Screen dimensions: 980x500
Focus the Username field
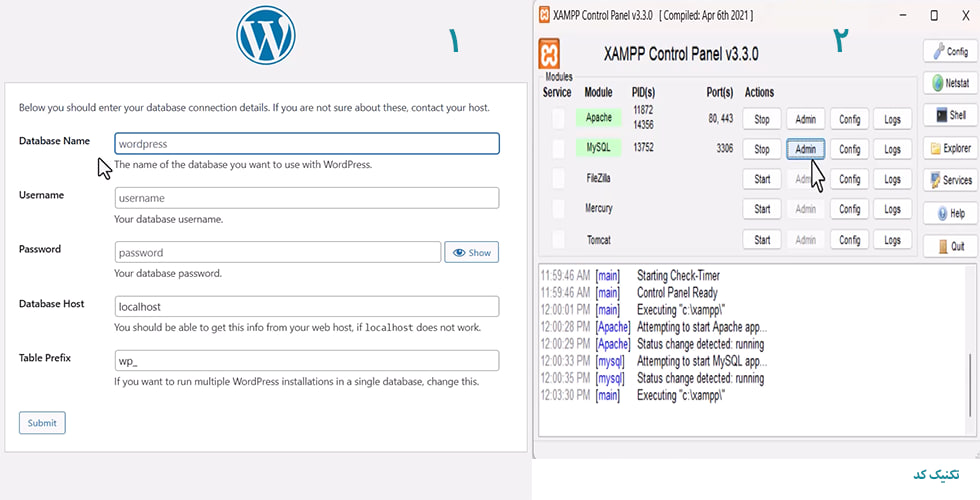coord(307,198)
